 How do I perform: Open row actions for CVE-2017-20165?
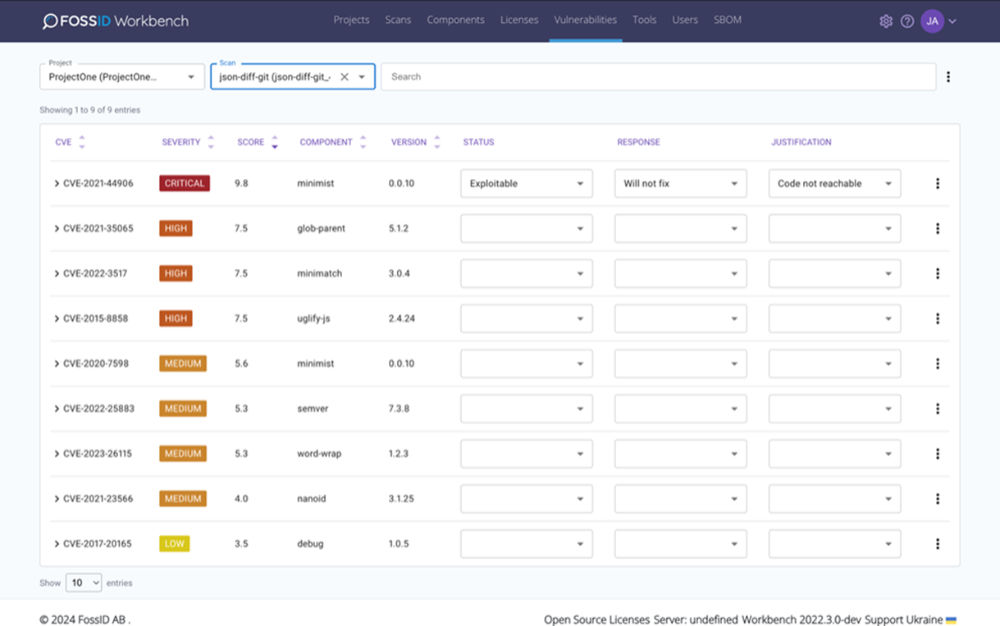click(x=938, y=544)
